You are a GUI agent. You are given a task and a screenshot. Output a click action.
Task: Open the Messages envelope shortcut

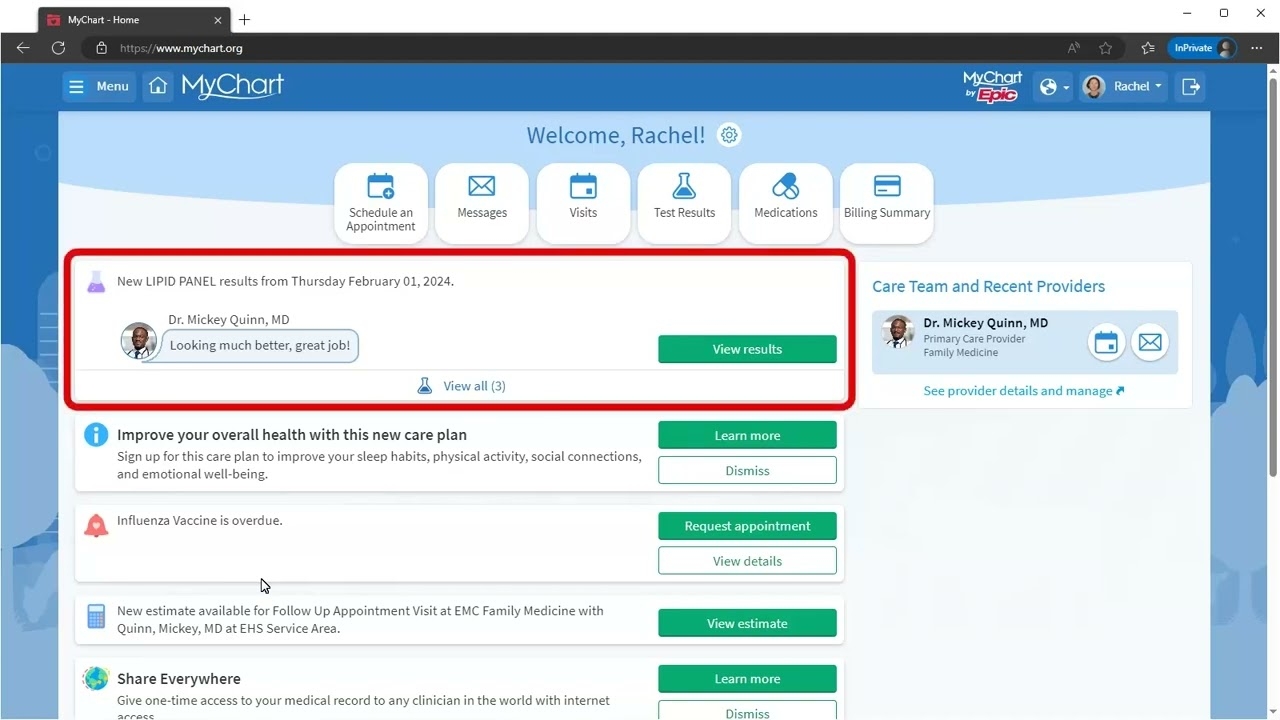click(482, 203)
